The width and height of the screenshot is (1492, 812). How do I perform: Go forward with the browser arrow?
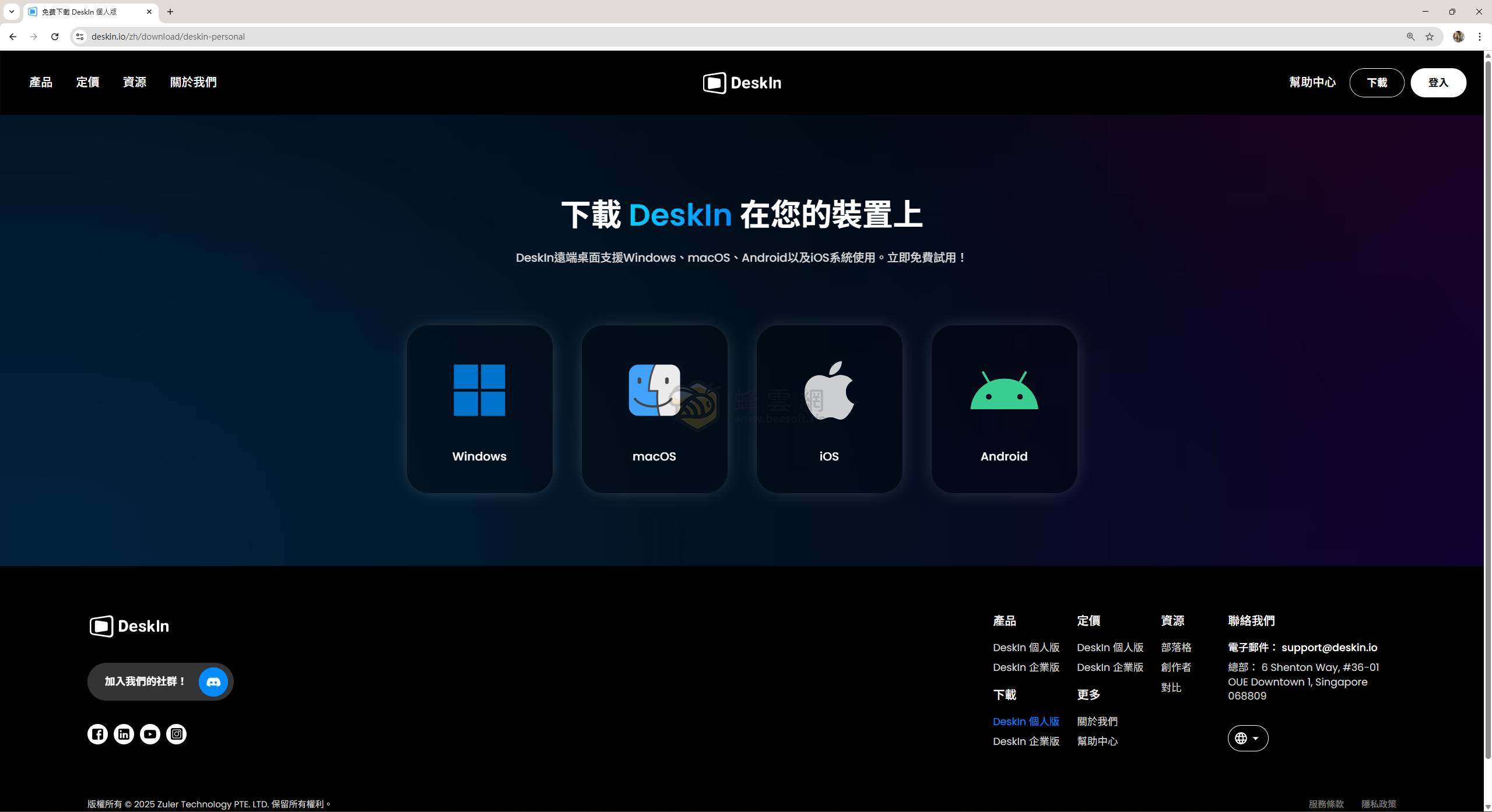[x=34, y=37]
